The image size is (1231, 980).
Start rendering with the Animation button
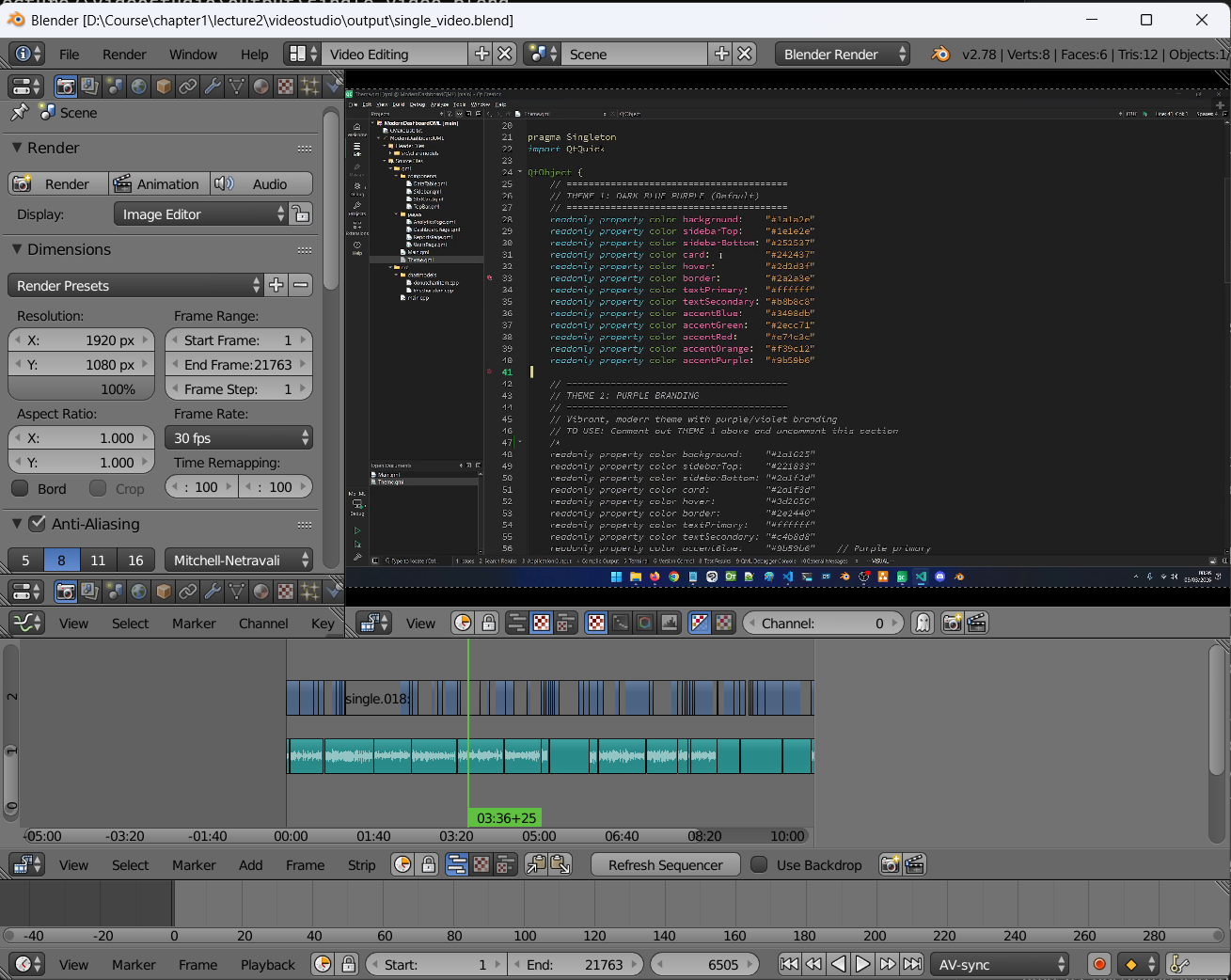tap(158, 183)
